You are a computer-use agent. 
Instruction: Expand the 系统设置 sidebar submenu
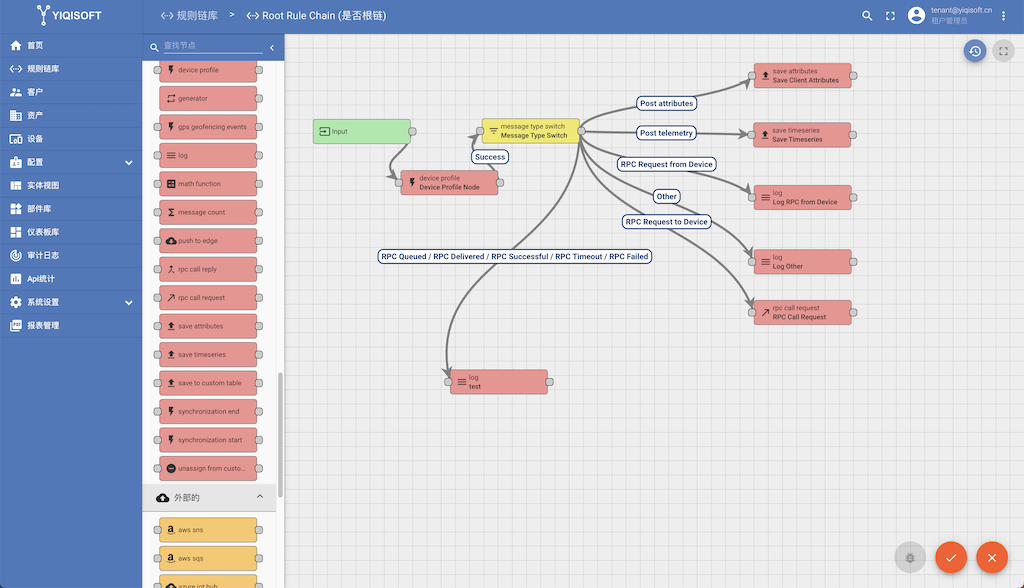pos(71,302)
